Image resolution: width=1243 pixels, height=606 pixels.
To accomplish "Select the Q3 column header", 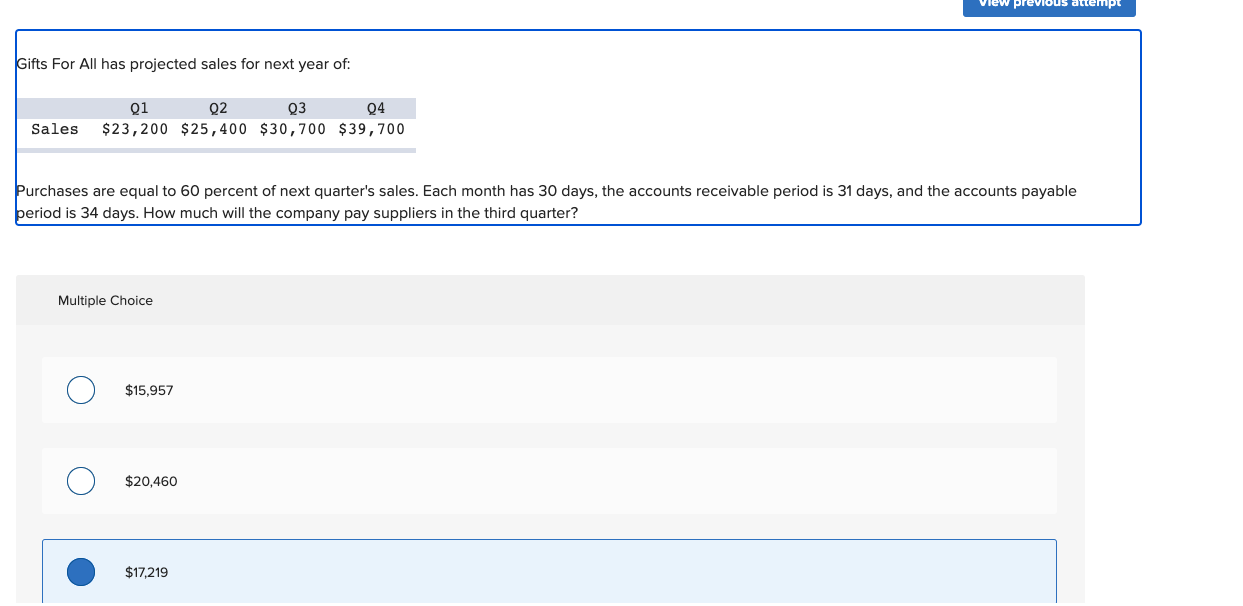I will [x=296, y=108].
